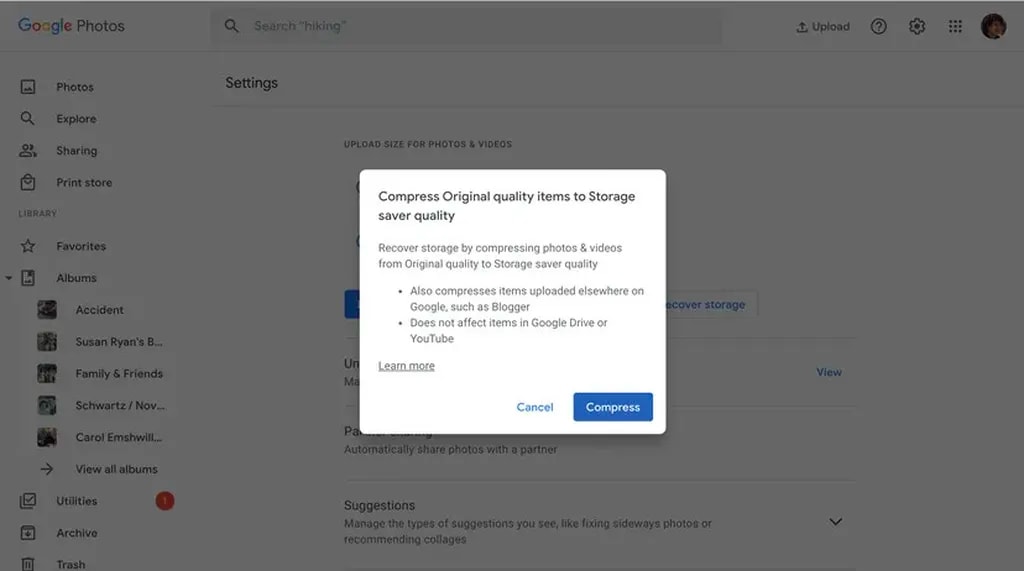The width and height of the screenshot is (1024, 571).
Task: Cancel the compression dialog
Action: click(x=534, y=407)
